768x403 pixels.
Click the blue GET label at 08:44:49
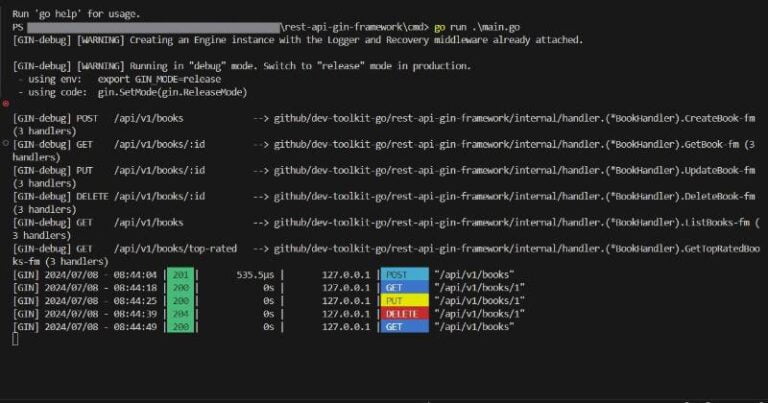point(405,327)
